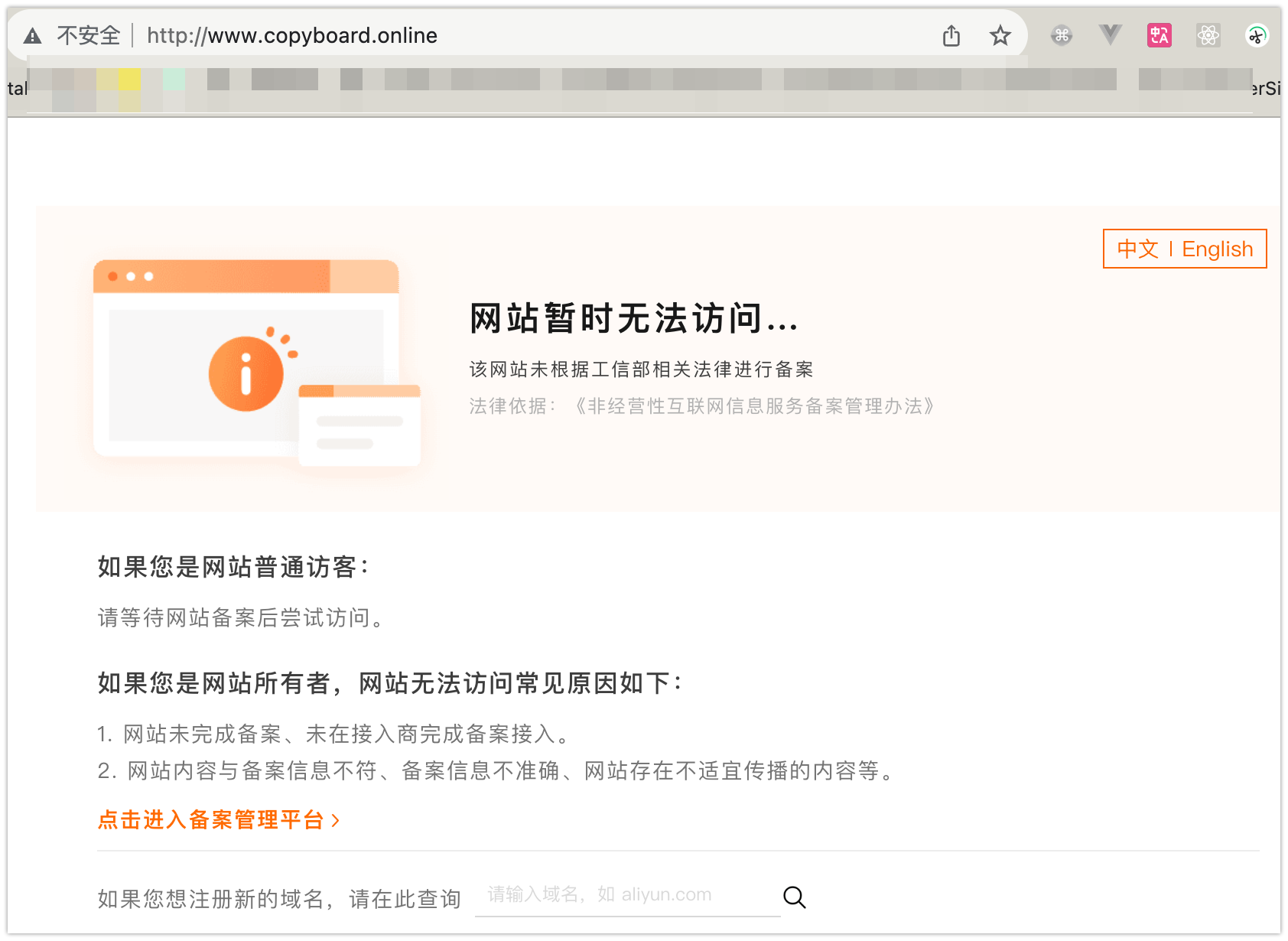
Task: Click the 不安全 security label
Action: (89, 36)
